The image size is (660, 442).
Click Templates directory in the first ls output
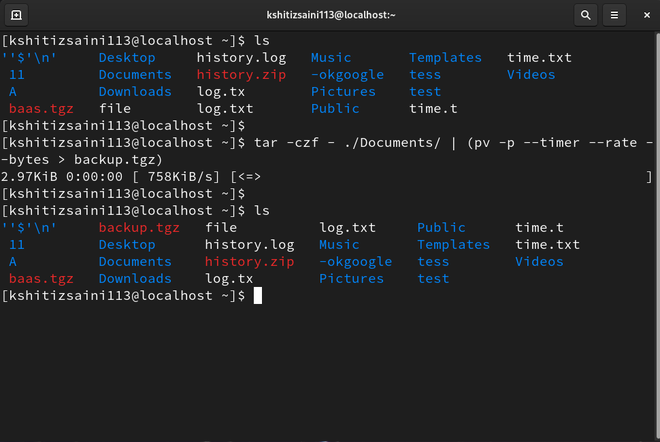click(x=445, y=58)
